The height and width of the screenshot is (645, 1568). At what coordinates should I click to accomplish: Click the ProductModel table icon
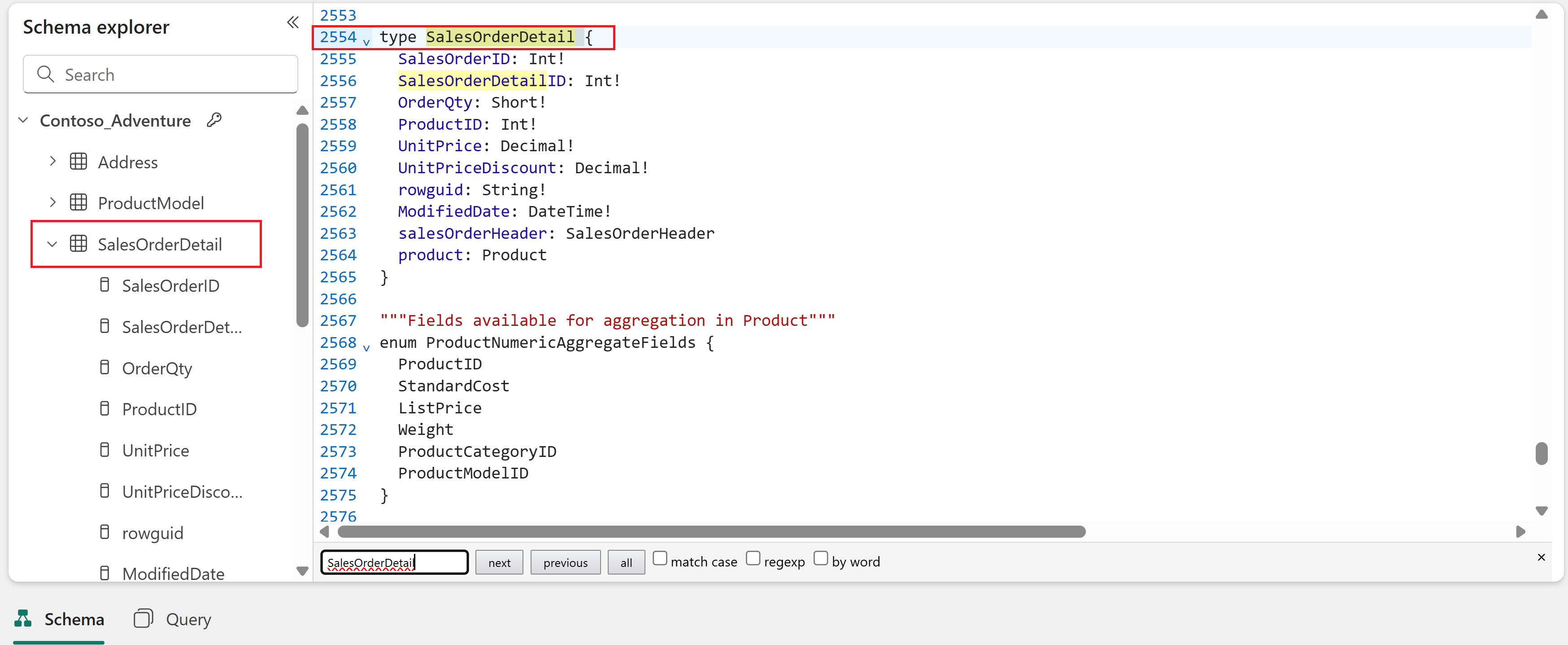pos(78,203)
